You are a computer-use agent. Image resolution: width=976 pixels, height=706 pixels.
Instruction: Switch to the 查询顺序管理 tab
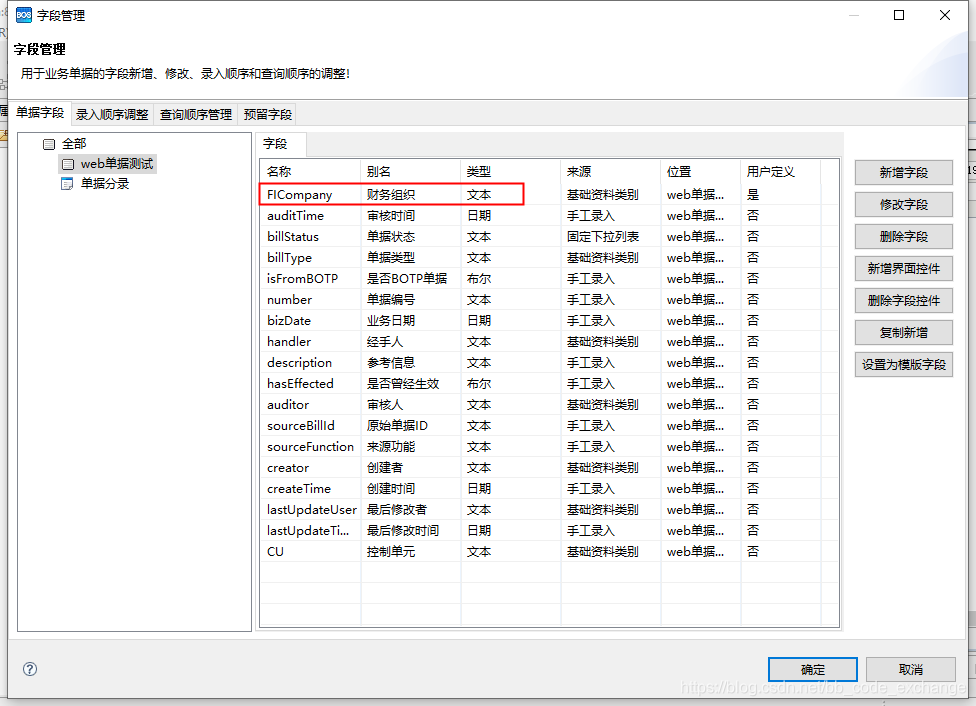pyautogui.click(x=195, y=115)
